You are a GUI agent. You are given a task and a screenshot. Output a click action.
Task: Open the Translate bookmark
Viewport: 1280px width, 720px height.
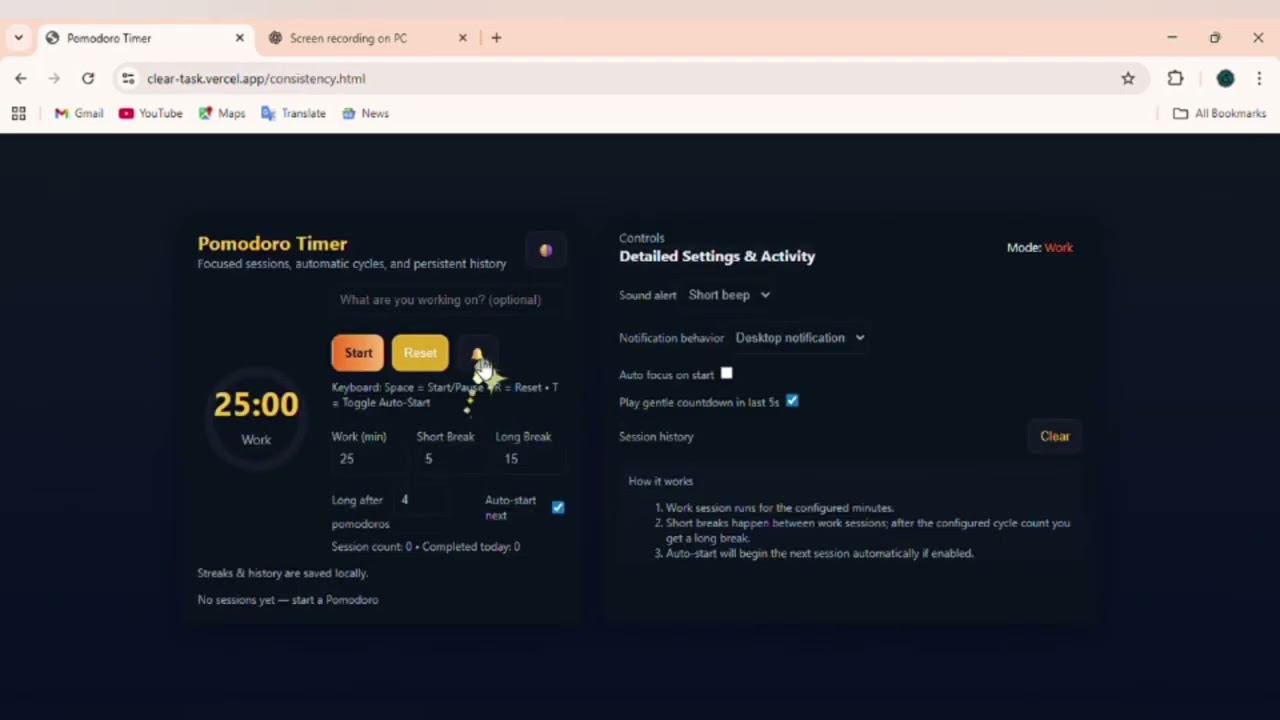point(294,113)
